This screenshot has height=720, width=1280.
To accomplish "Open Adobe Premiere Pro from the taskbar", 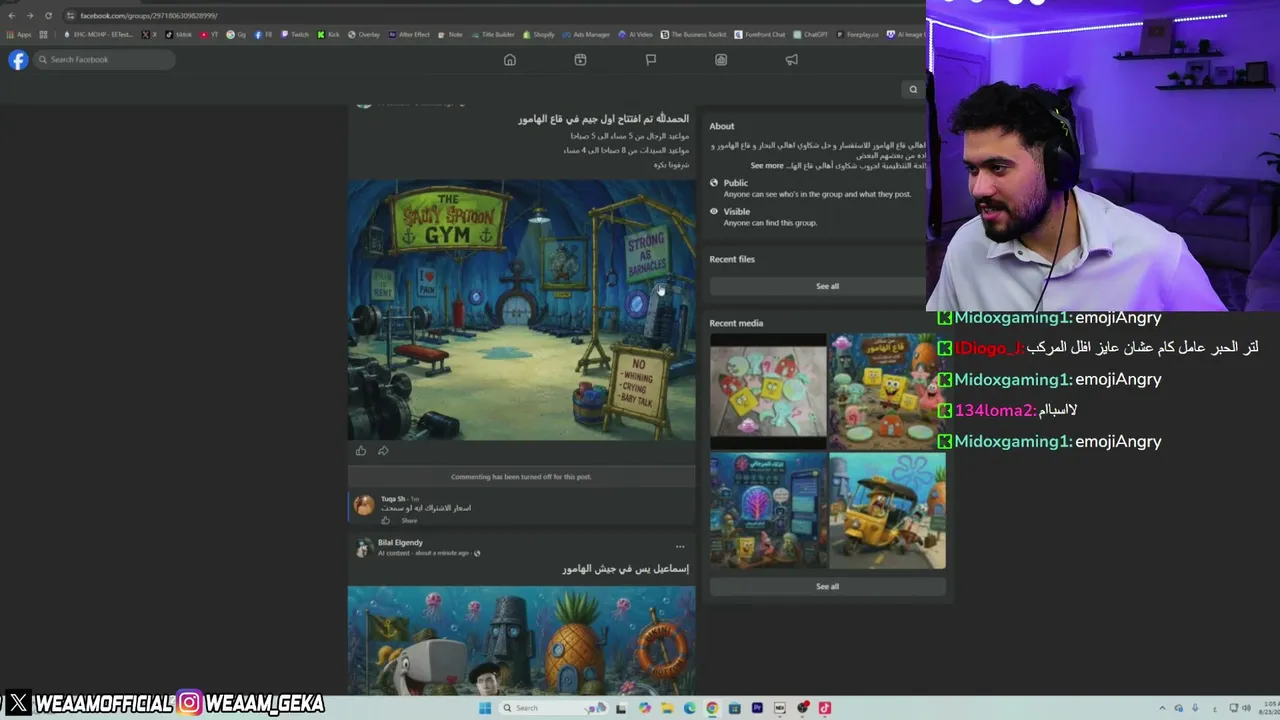I will click(757, 708).
